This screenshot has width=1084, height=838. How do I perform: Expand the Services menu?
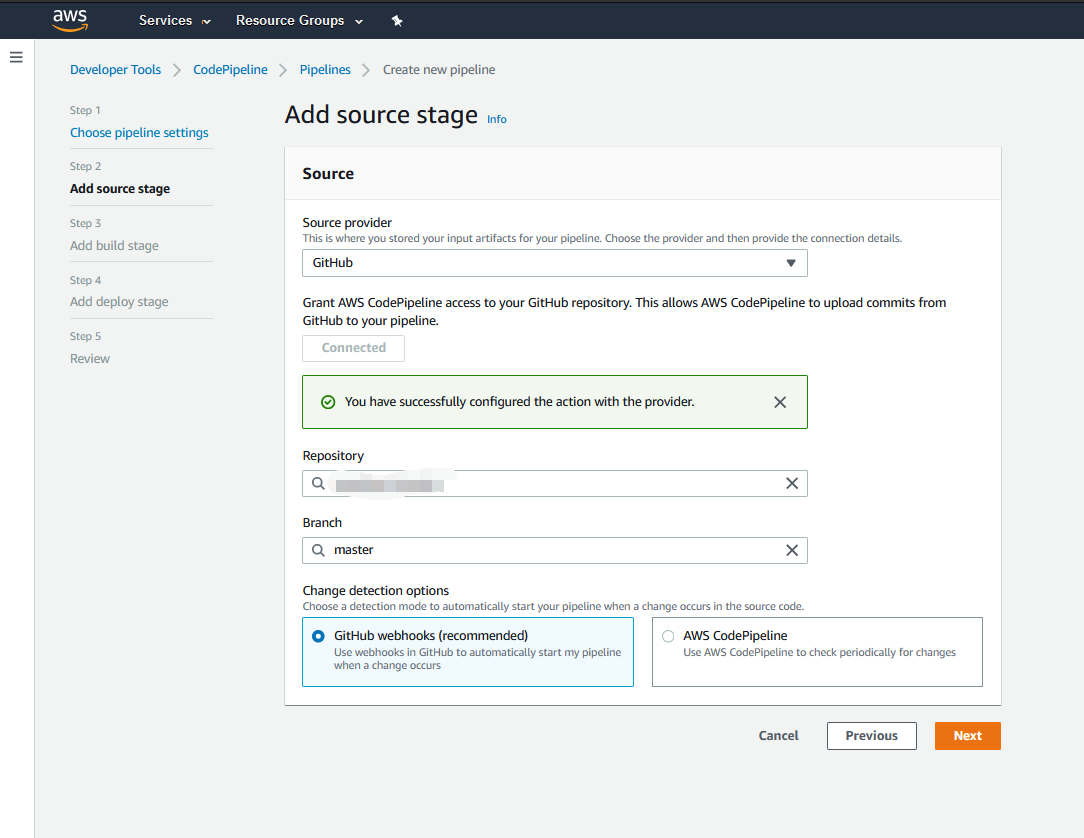click(x=174, y=21)
